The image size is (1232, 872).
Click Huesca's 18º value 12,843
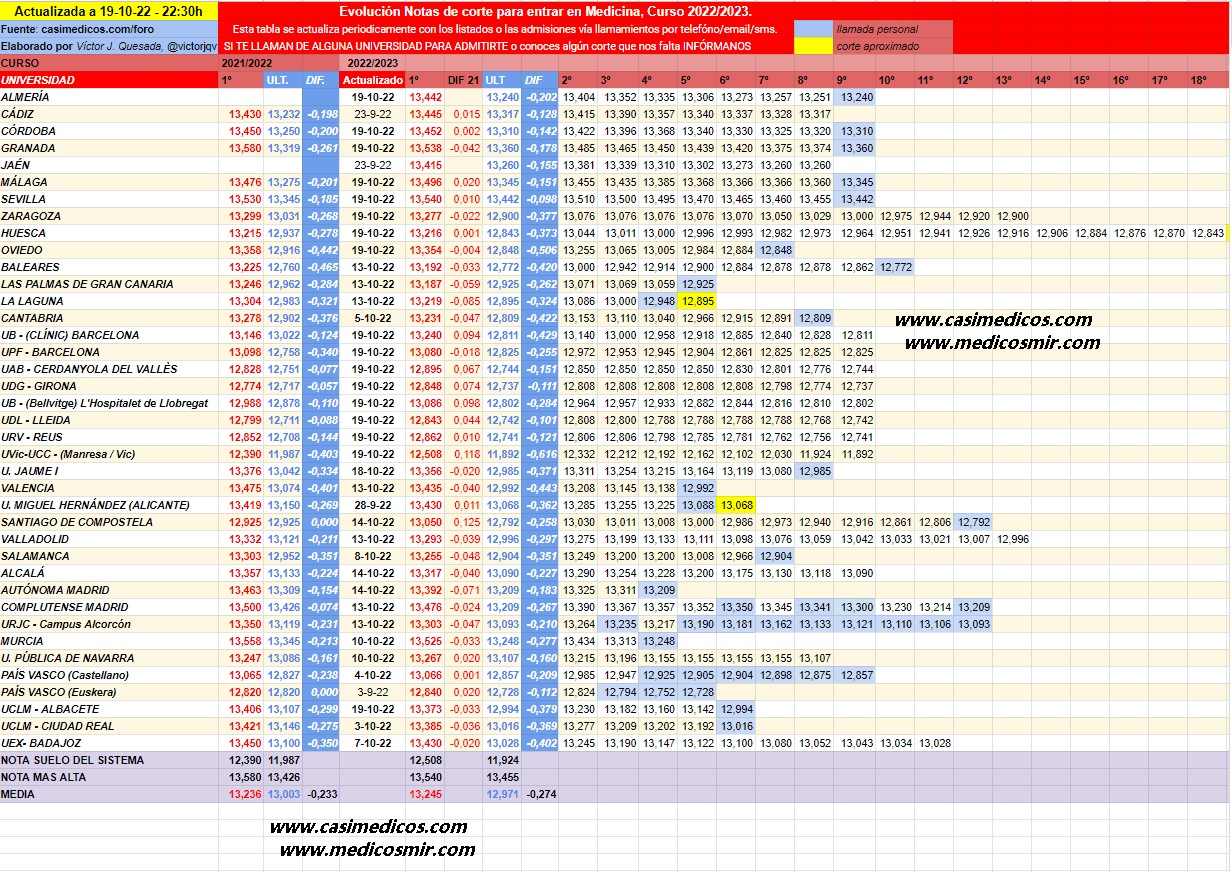coord(1208,233)
